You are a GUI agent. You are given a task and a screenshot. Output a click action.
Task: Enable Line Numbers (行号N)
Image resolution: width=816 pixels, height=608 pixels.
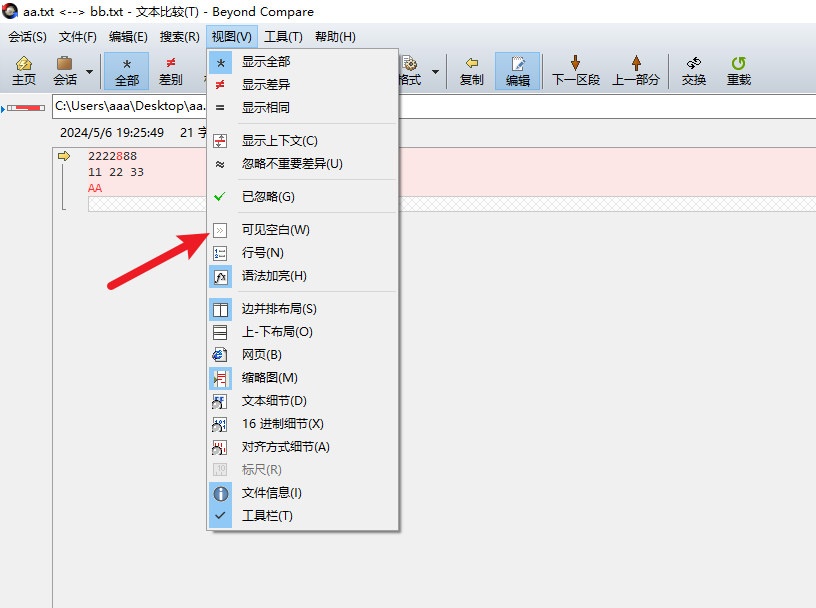302,253
